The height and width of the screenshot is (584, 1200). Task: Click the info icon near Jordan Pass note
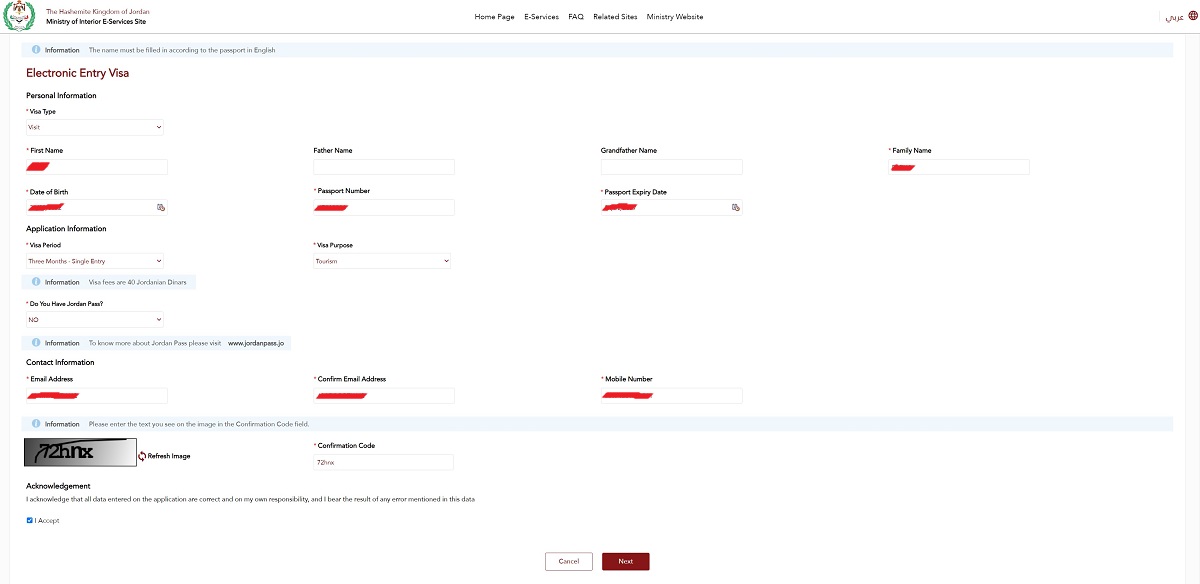coord(36,343)
